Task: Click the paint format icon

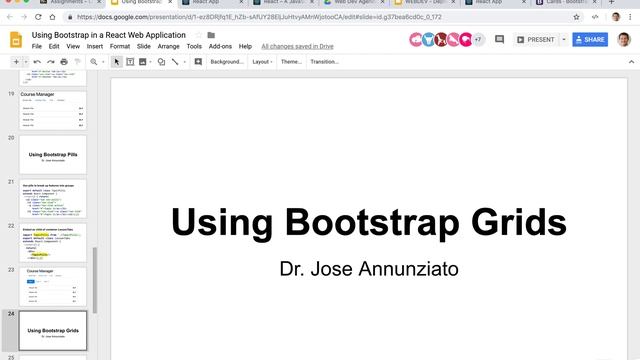Action: click(x=77, y=62)
